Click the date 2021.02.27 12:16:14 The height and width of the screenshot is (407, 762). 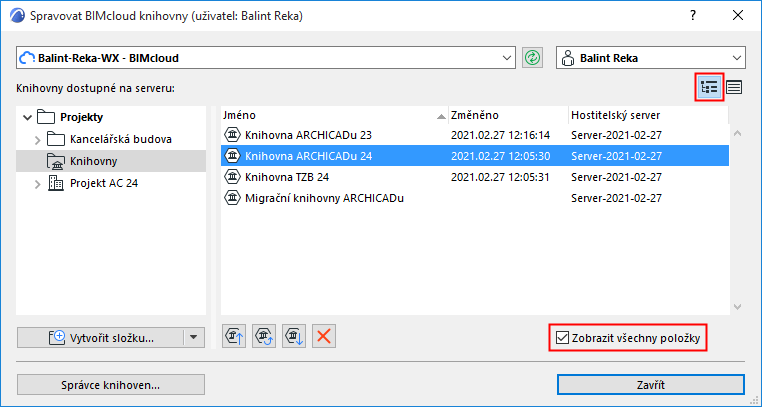click(x=500, y=135)
